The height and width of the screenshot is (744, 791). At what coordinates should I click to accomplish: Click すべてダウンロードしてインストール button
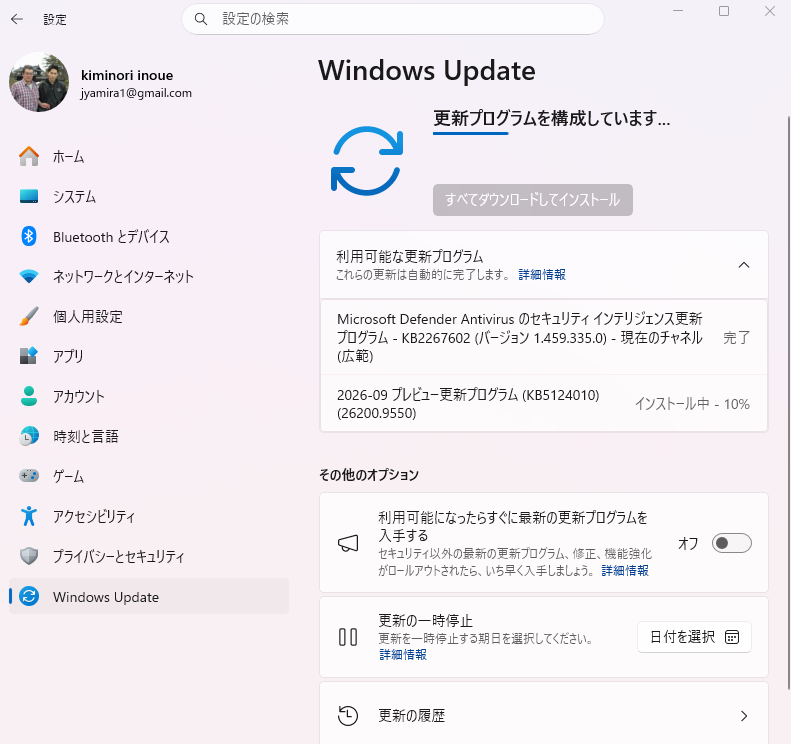click(533, 200)
